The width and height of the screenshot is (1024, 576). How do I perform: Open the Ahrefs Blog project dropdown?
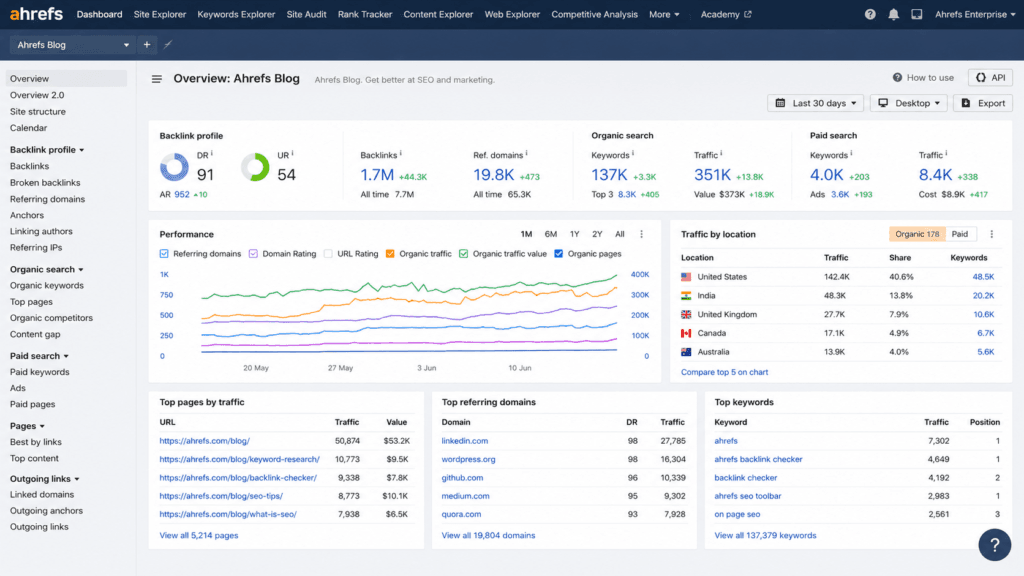tap(72, 45)
